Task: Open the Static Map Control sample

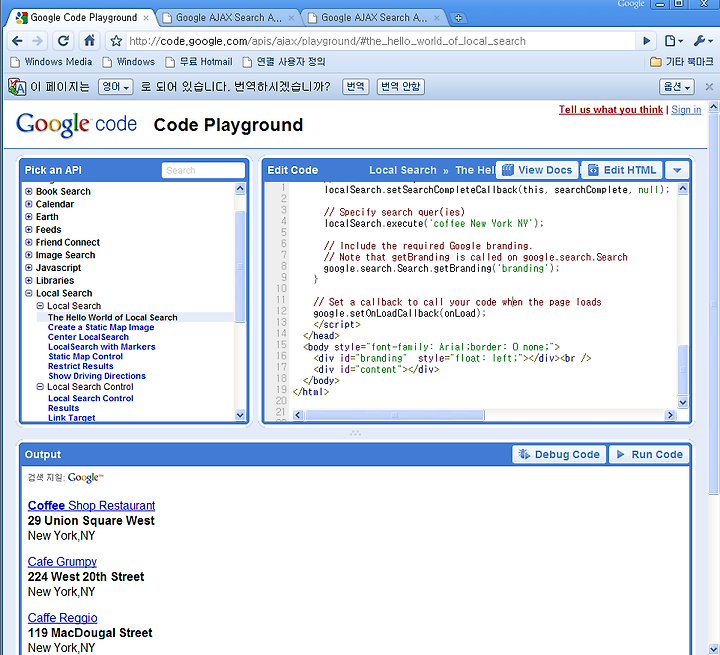Action: [x=85, y=356]
